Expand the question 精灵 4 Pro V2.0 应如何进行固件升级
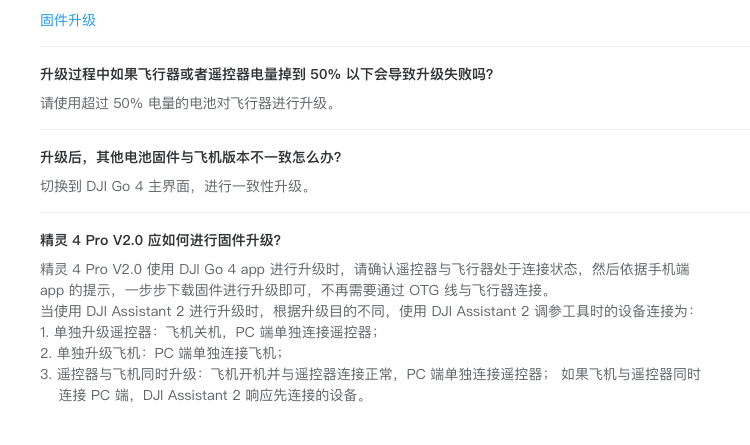This screenshot has width=750, height=445. [x=160, y=240]
